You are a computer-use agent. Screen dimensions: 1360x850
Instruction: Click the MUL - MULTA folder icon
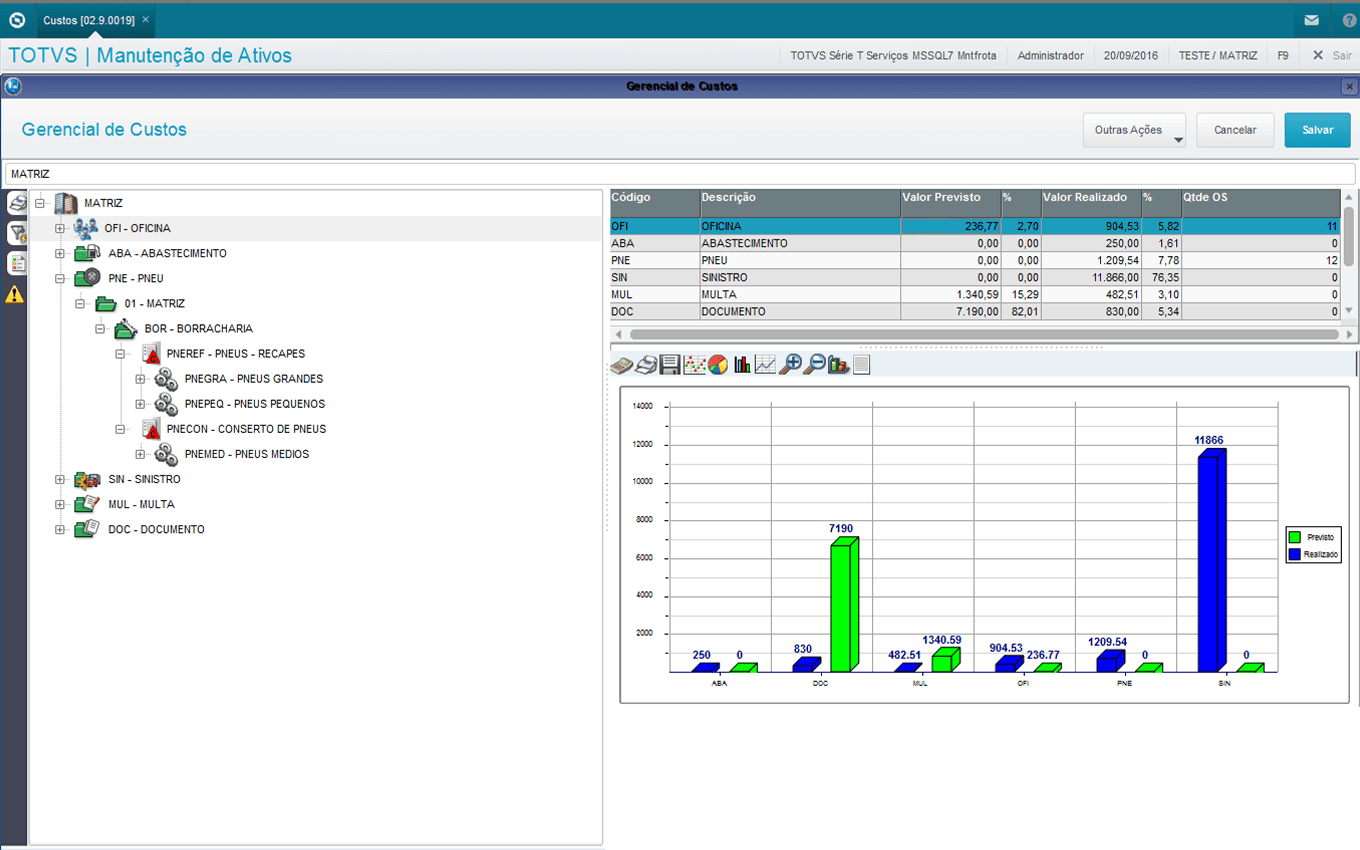click(x=86, y=504)
